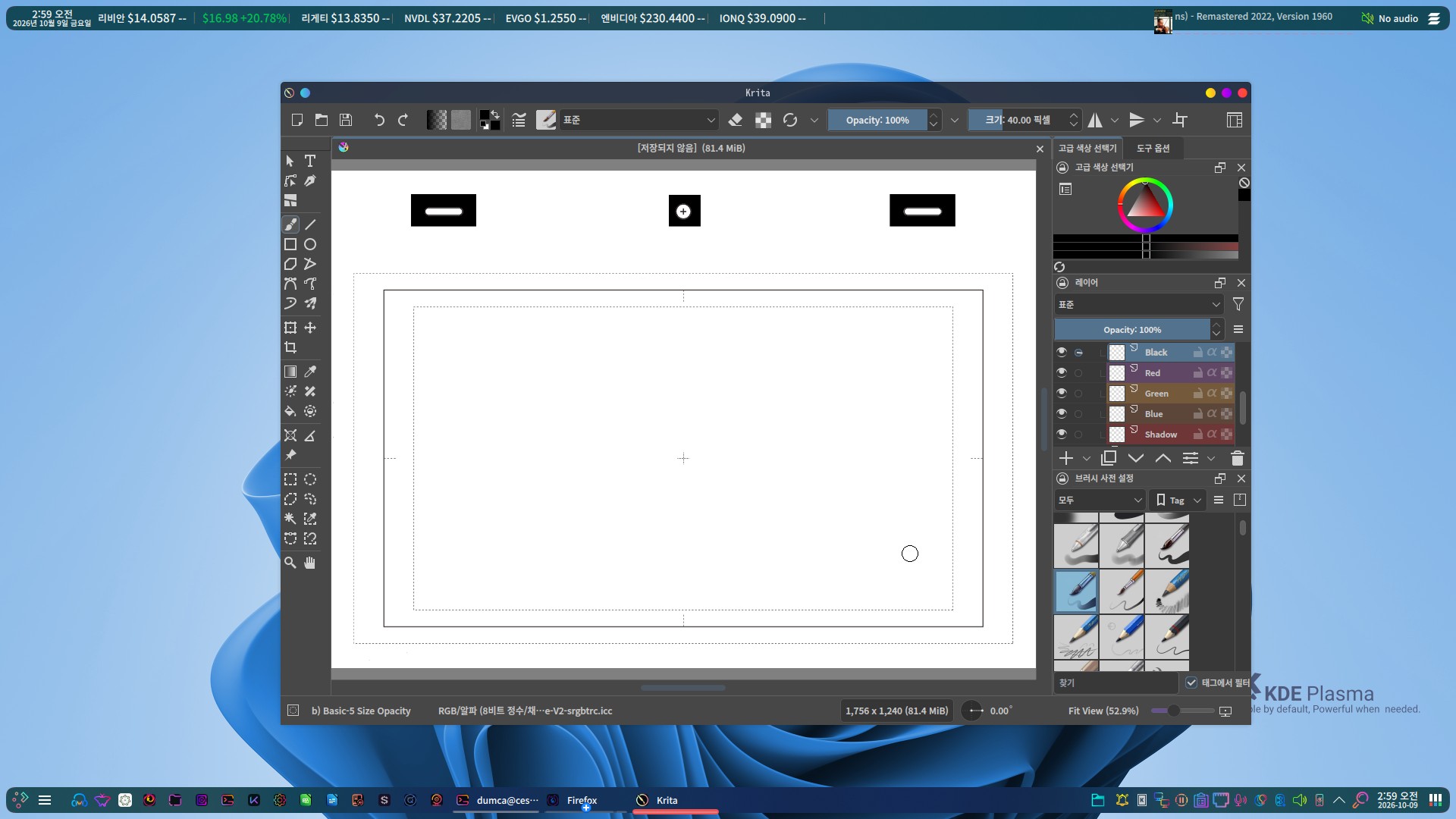Click the Fit View zoom label

(1103, 711)
